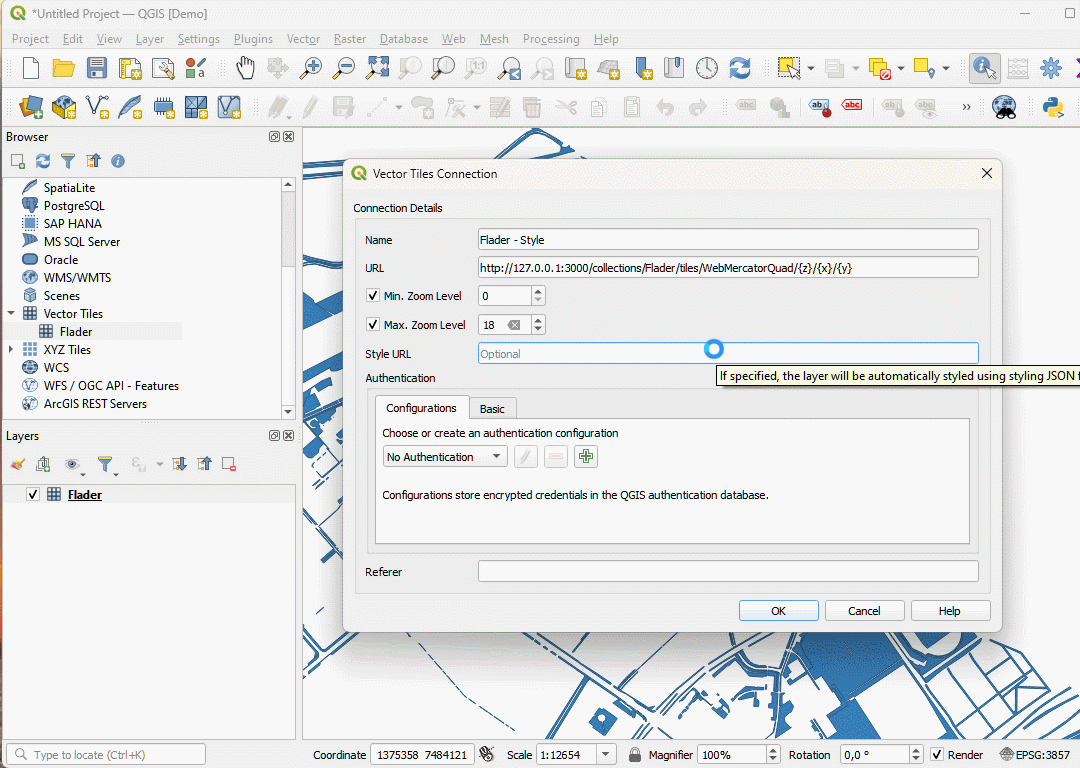1080x768 pixels.
Task: Toggle the scale lock icon
Action: (634, 755)
